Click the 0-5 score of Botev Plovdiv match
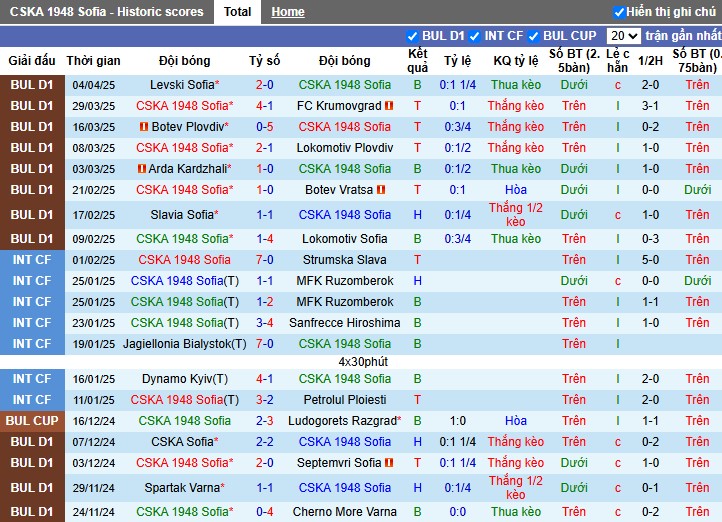This screenshot has width=722, height=522. (265, 127)
